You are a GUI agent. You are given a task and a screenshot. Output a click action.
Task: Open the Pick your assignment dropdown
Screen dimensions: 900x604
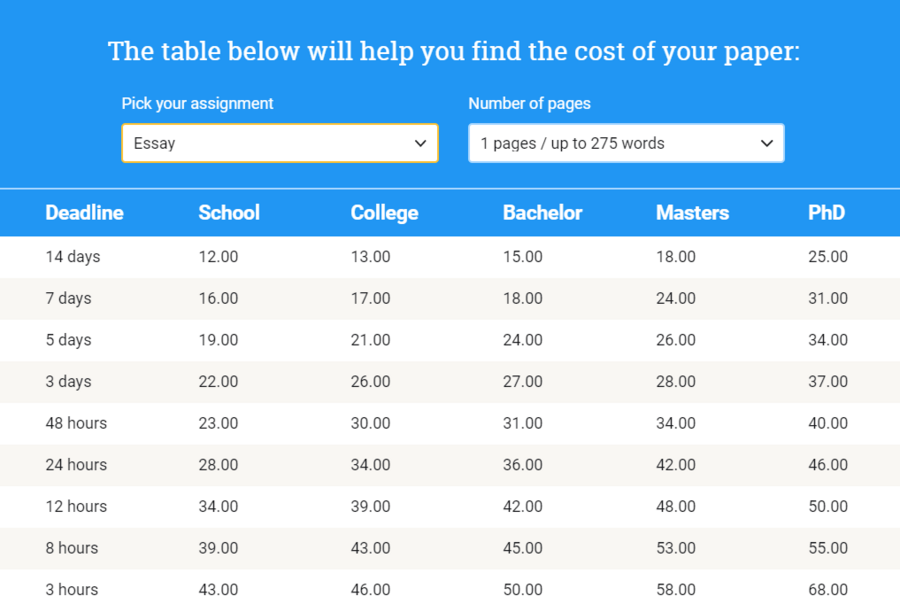click(279, 143)
